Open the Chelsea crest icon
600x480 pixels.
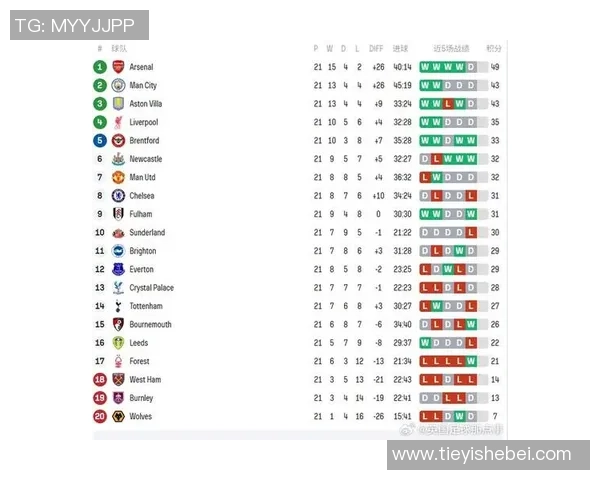118,196
